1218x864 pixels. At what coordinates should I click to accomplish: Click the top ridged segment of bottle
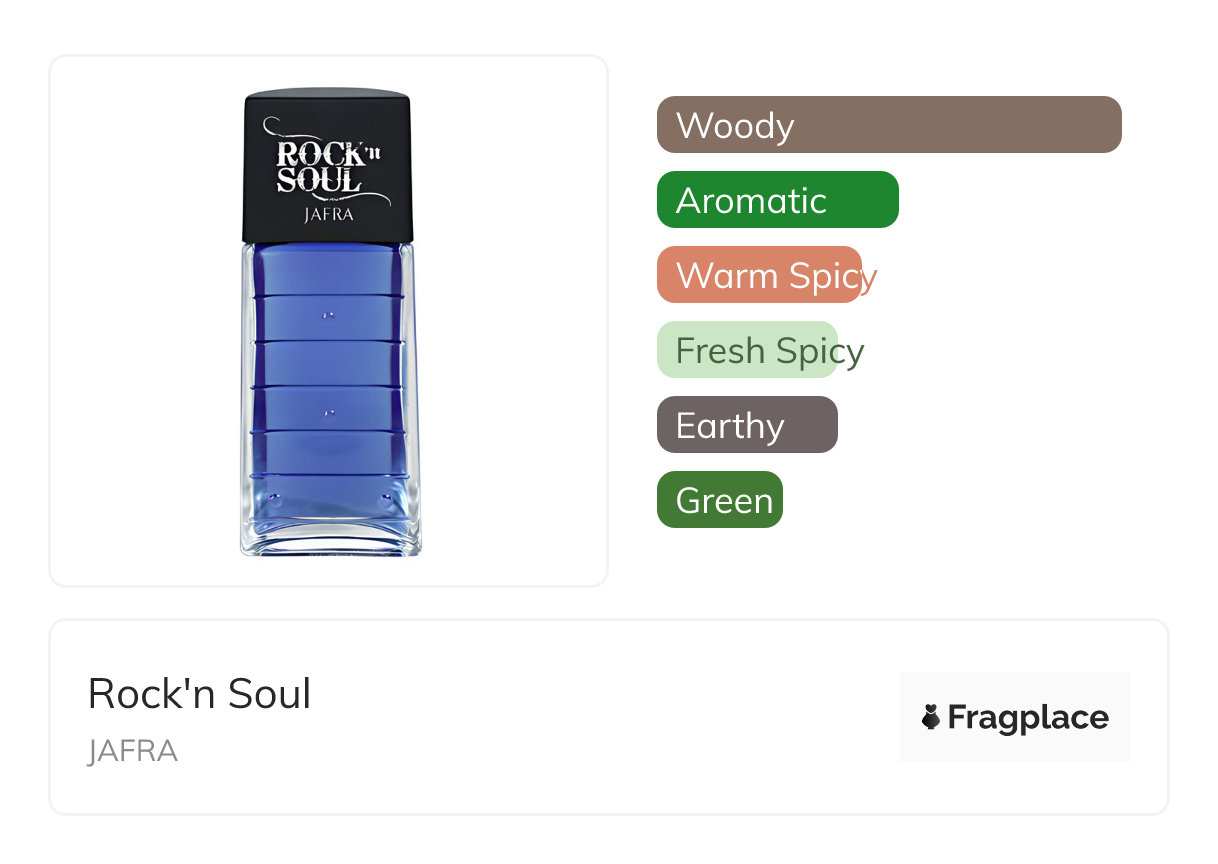(328, 270)
